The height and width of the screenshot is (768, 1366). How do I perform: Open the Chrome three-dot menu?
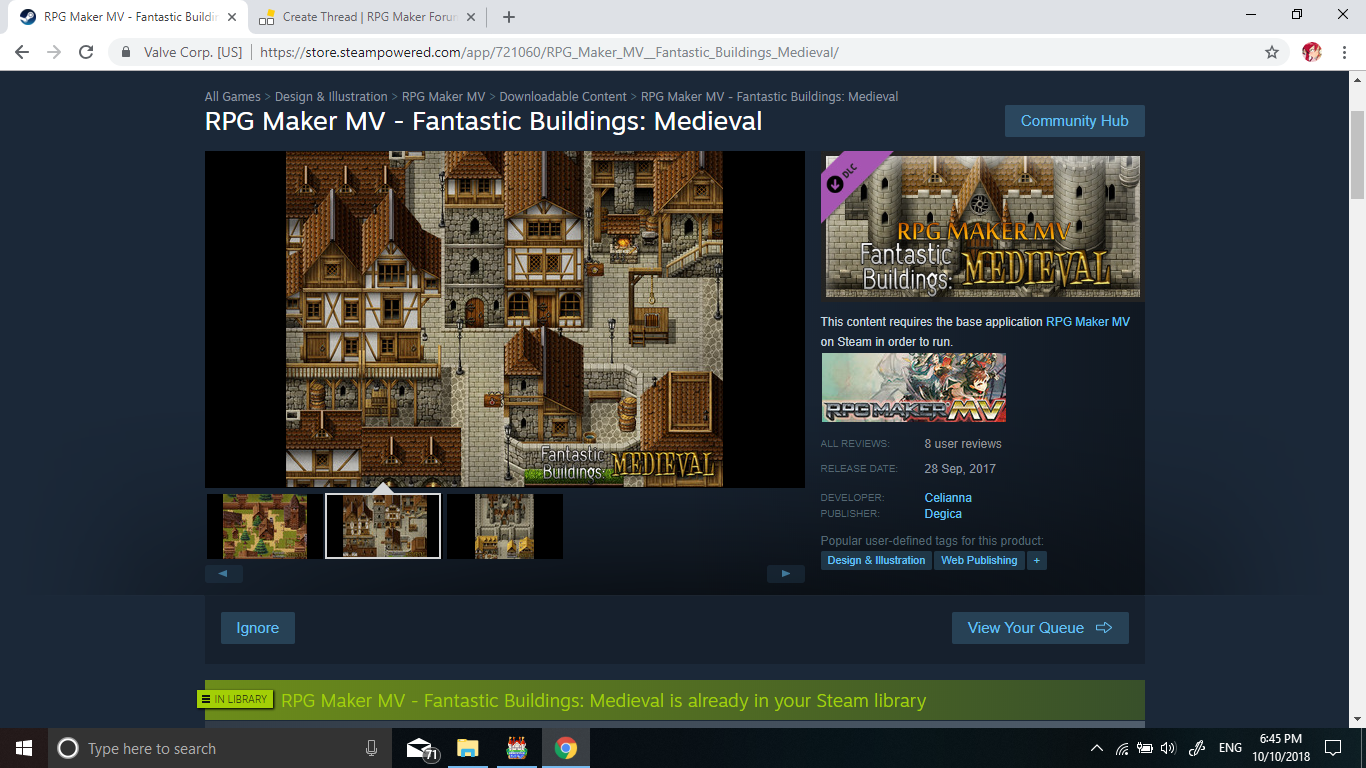1345,52
